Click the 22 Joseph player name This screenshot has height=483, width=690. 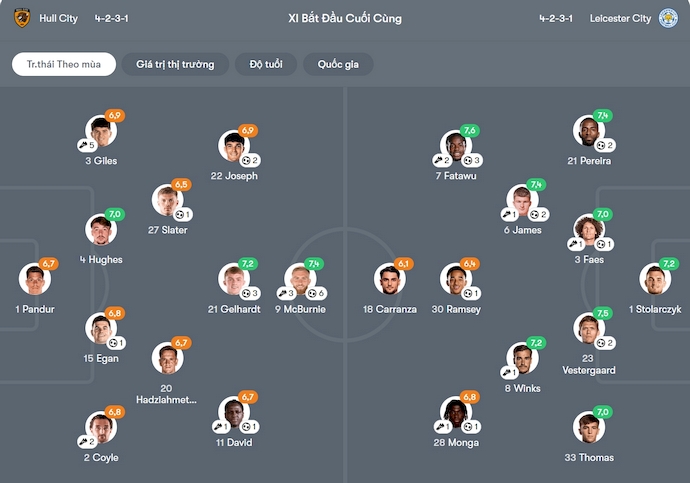[x=234, y=176]
